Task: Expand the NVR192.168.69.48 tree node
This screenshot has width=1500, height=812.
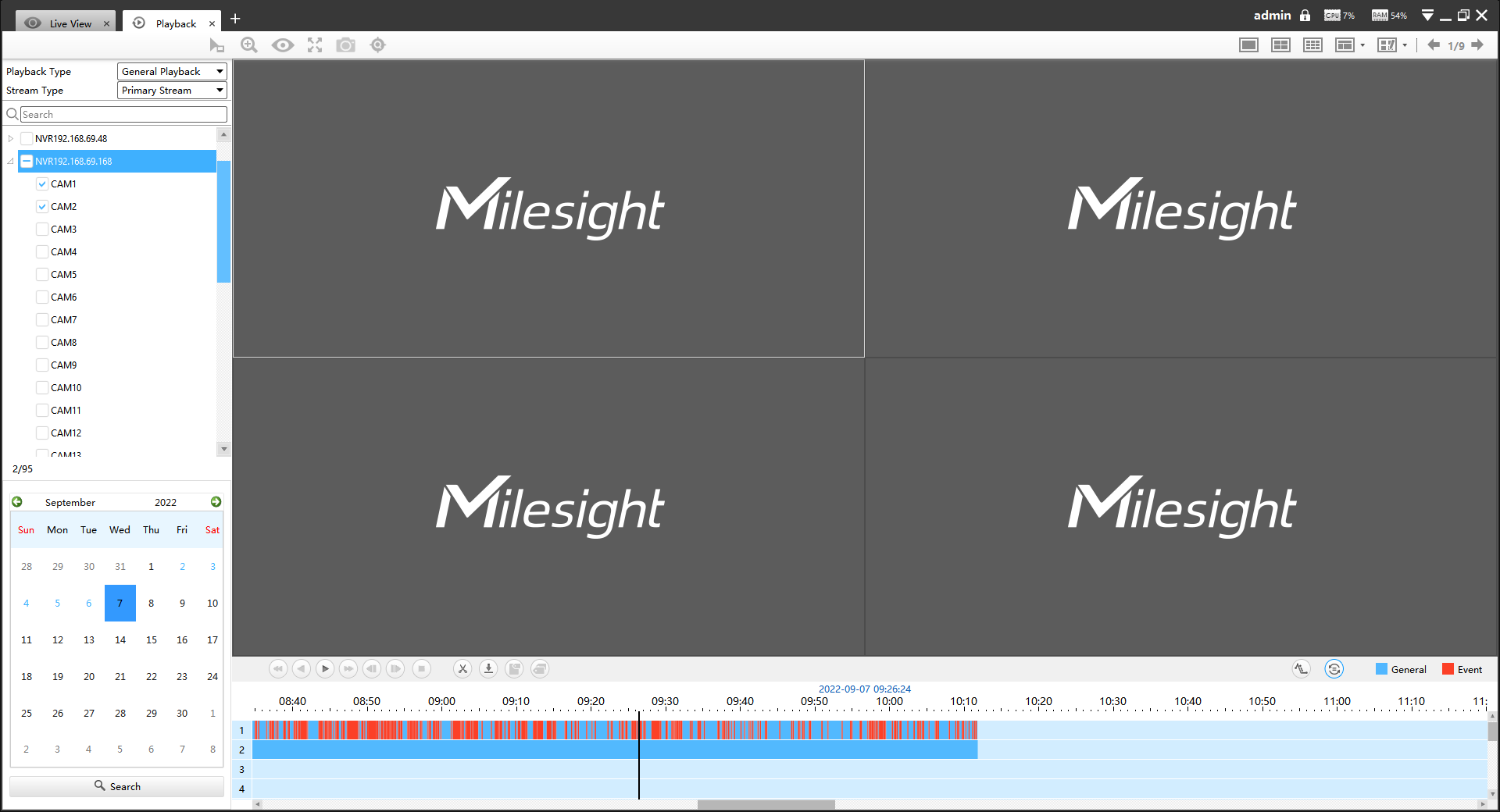Action: tap(11, 139)
